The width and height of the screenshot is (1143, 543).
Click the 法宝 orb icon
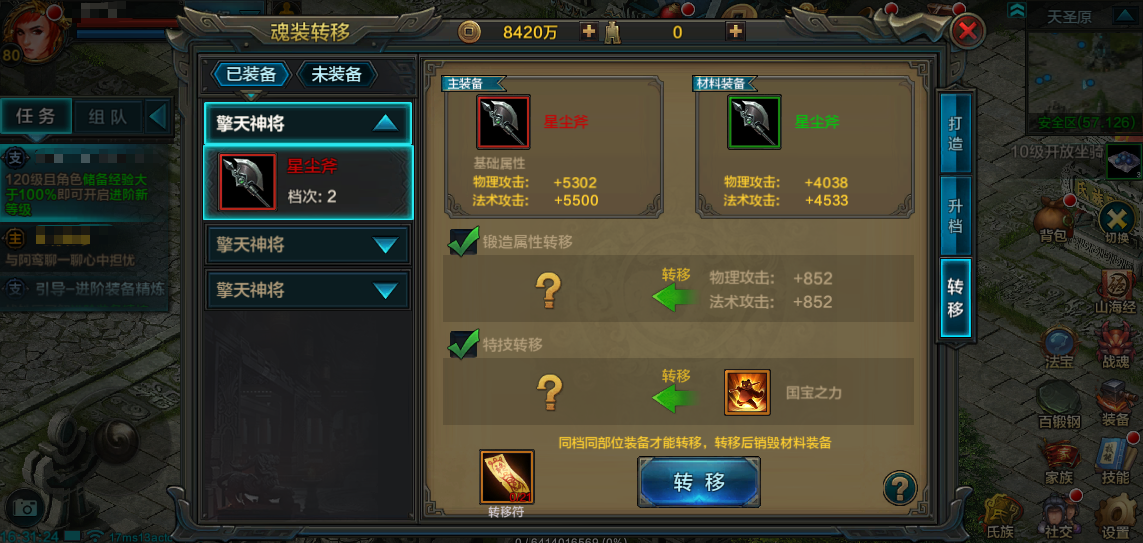point(1057,348)
